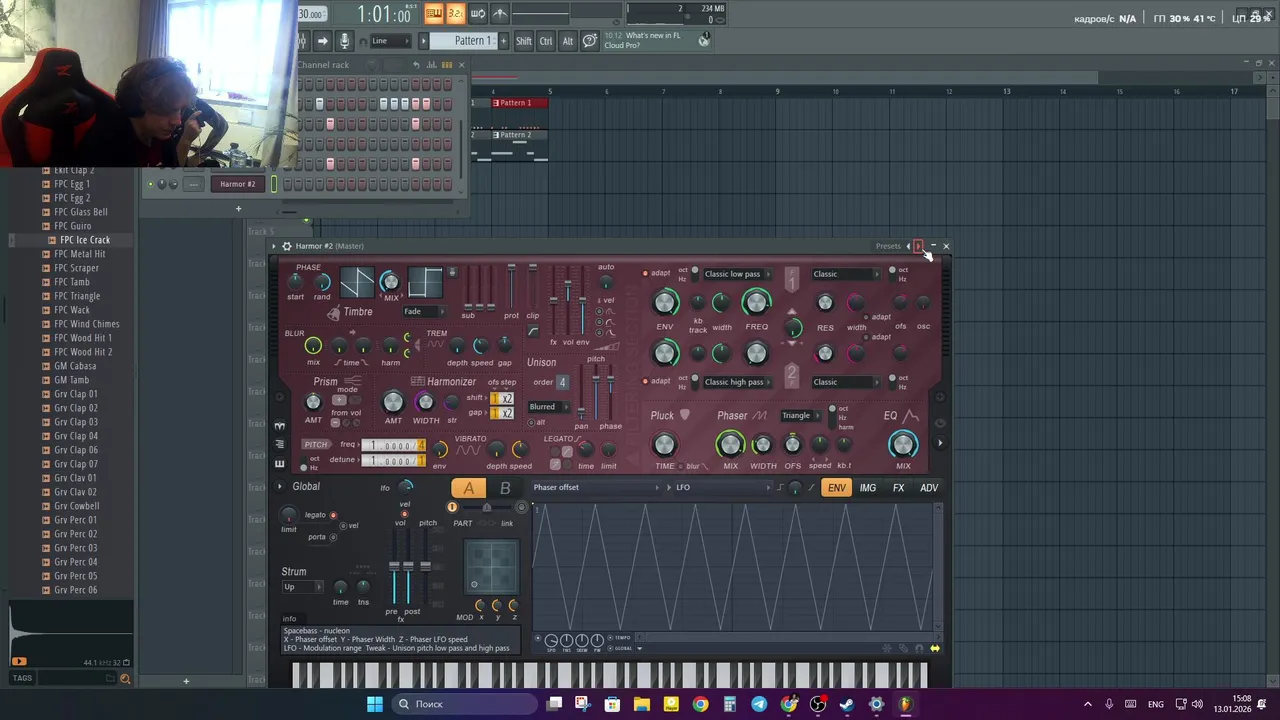Select part B tab in Harmor

pyautogui.click(x=505, y=488)
